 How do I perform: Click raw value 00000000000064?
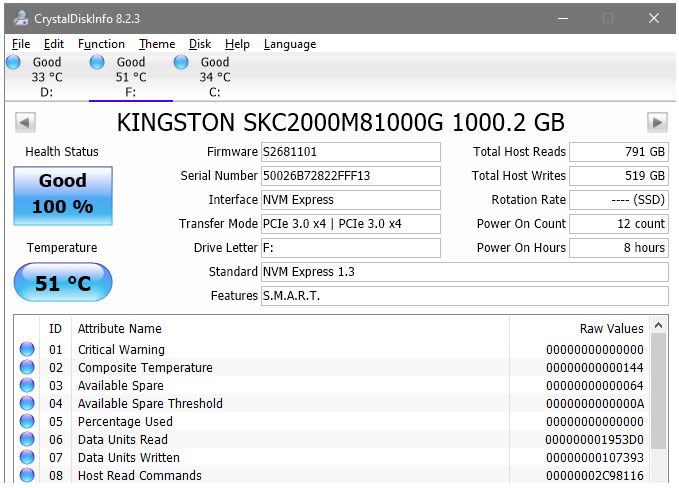[x=595, y=385]
